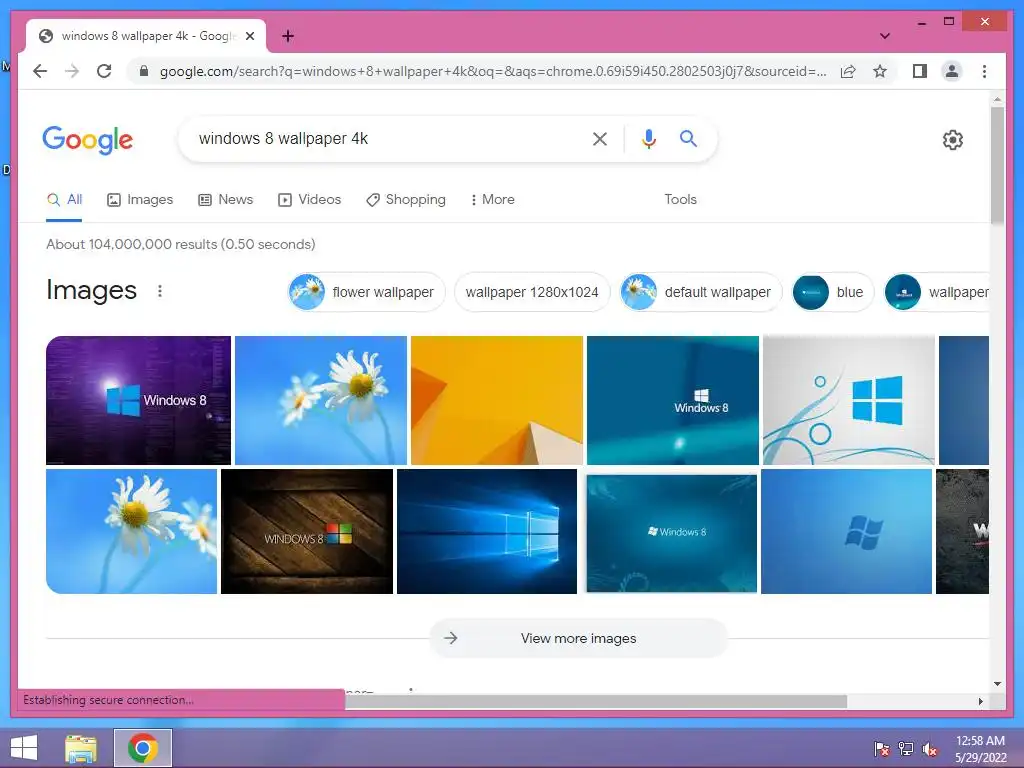Screen dimensions: 1024x768
Task: Open the Windows Start button
Action: [24, 748]
